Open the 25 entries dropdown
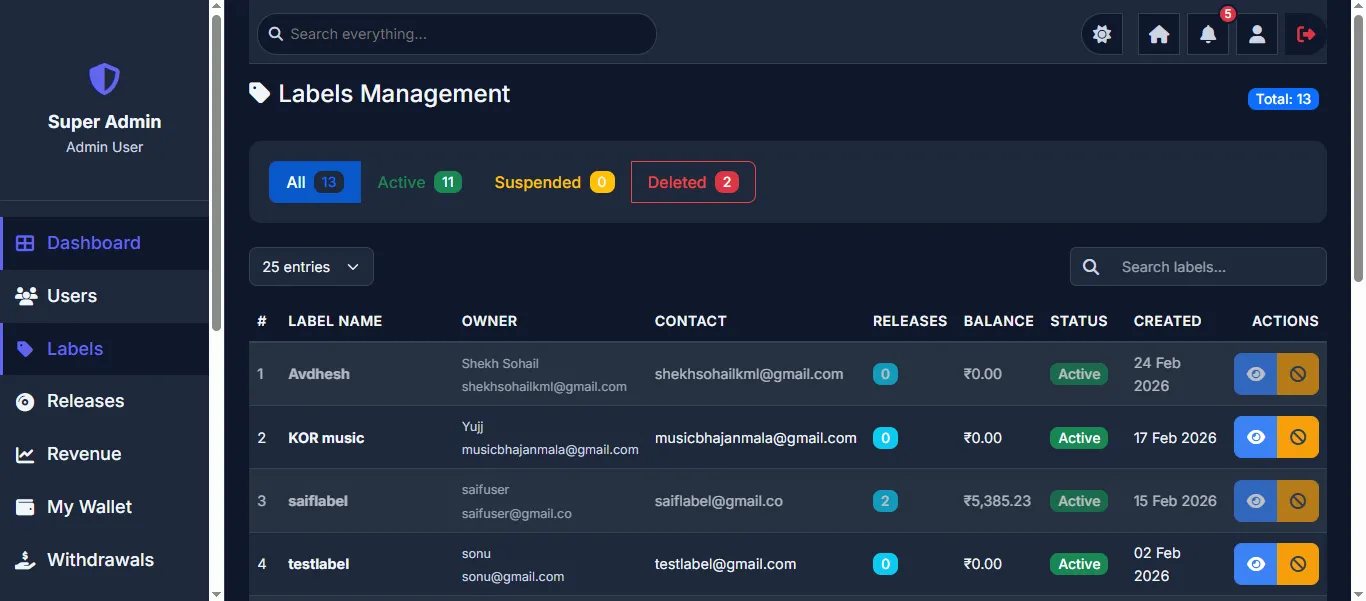Viewport: 1366px width, 601px height. [x=311, y=267]
